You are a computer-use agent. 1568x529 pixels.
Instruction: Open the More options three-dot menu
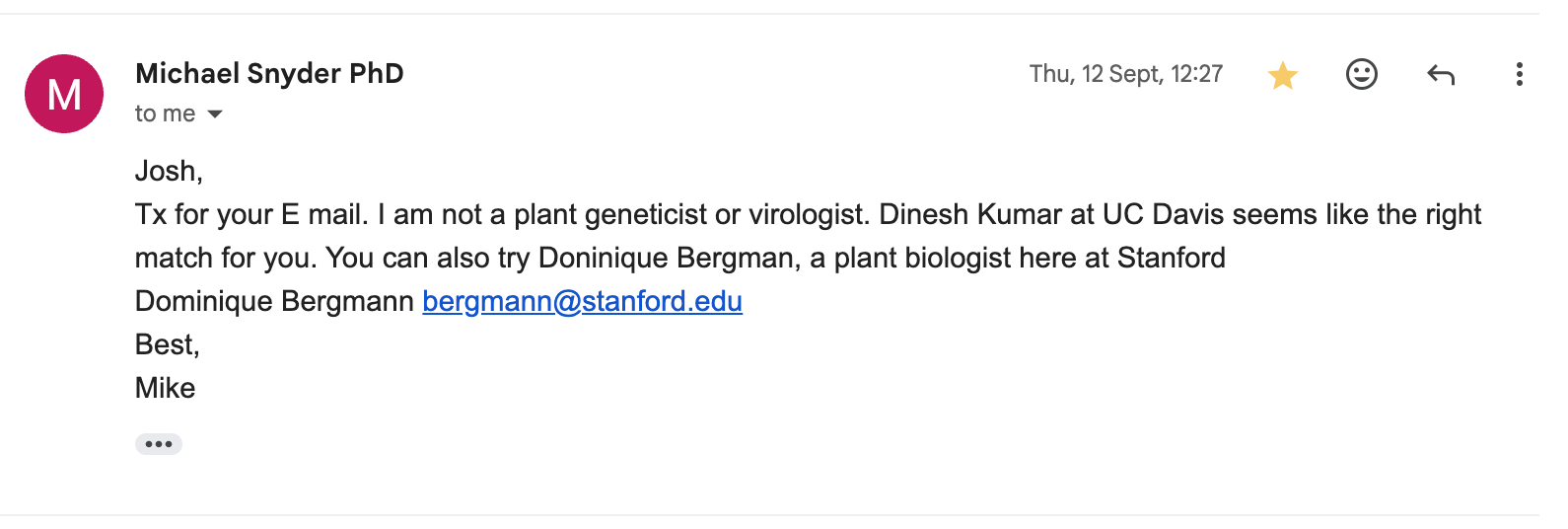tap(1519, 74)
